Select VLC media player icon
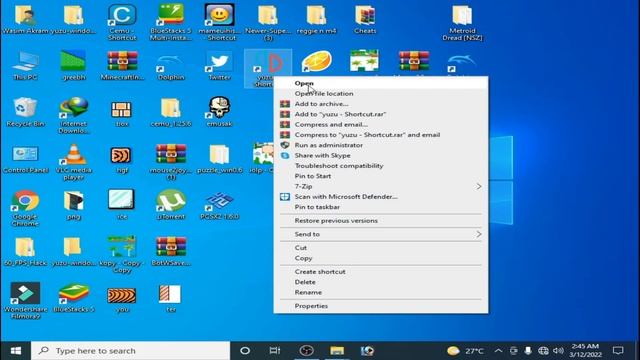Viewport: 640px width, 360px height. 74,162
